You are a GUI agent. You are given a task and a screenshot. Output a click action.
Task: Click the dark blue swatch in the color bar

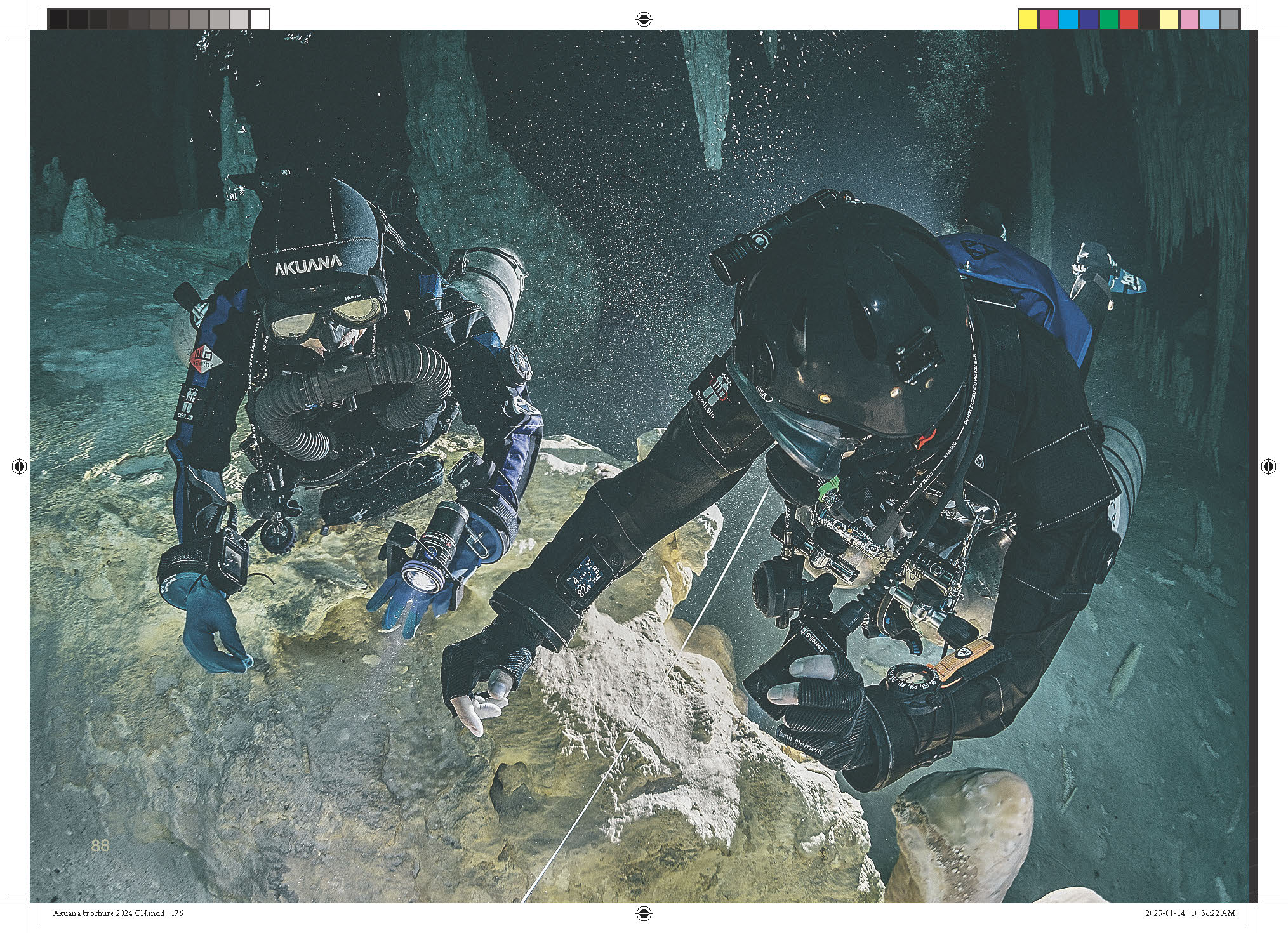[x=1088, y=20]
